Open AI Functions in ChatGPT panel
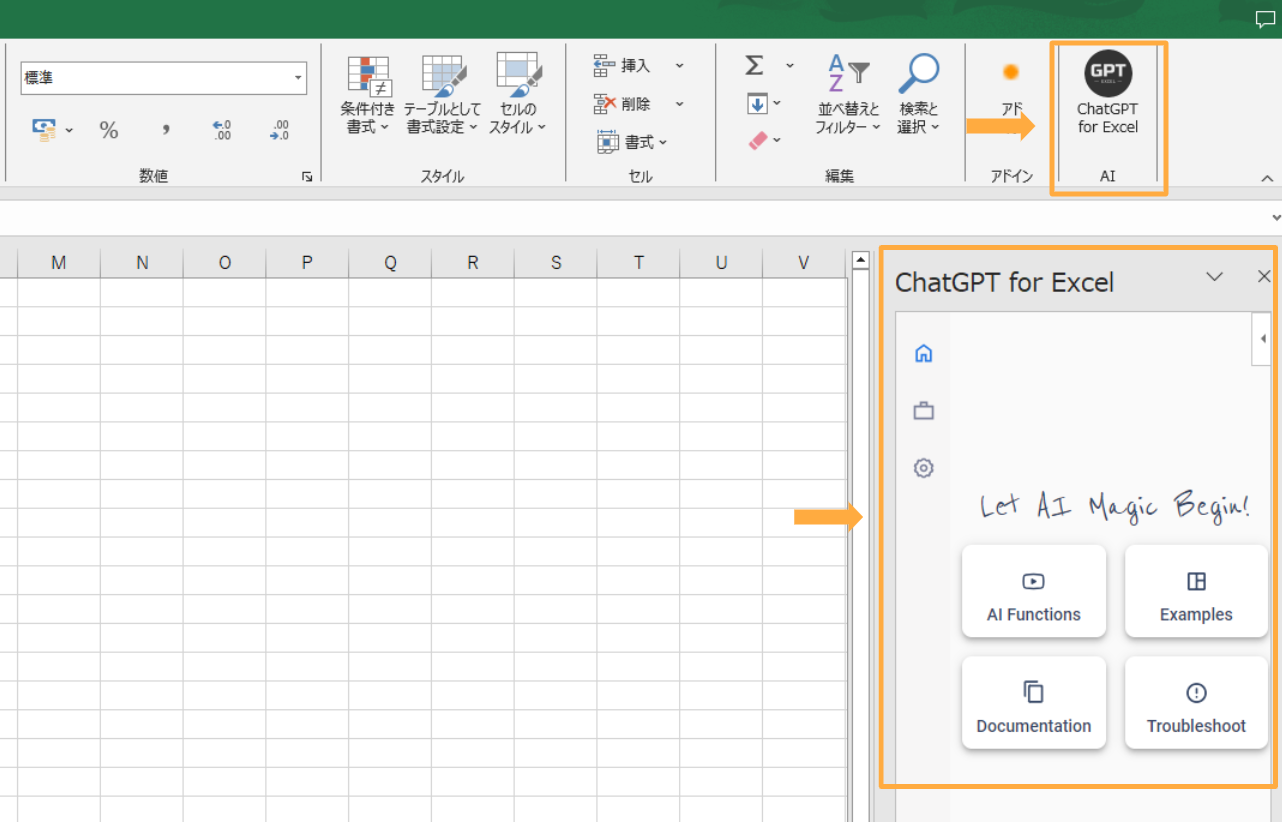1282x822 pixels. [1033, 591]
